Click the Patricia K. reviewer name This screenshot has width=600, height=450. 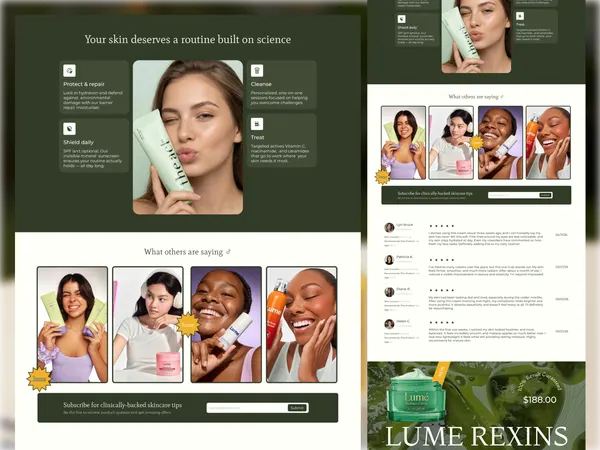(x=404, y=257)
